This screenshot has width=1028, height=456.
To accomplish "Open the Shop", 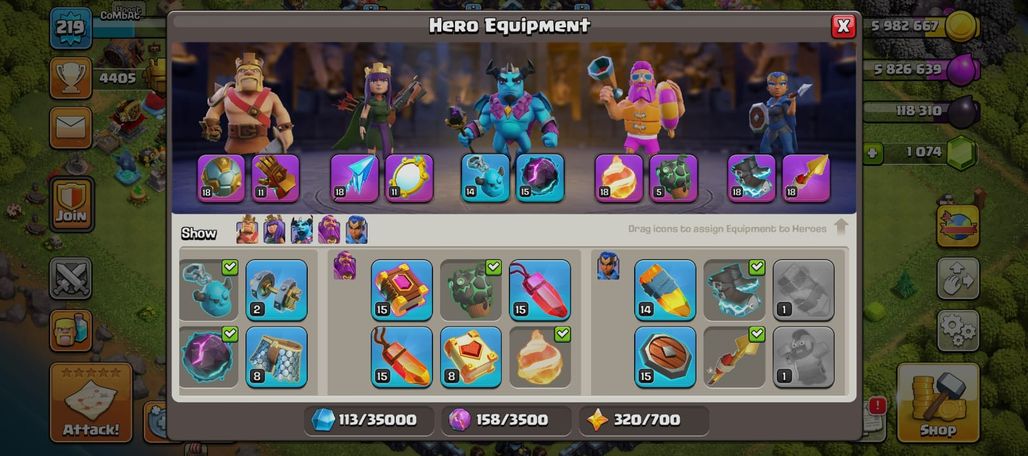I will (938, 402).
